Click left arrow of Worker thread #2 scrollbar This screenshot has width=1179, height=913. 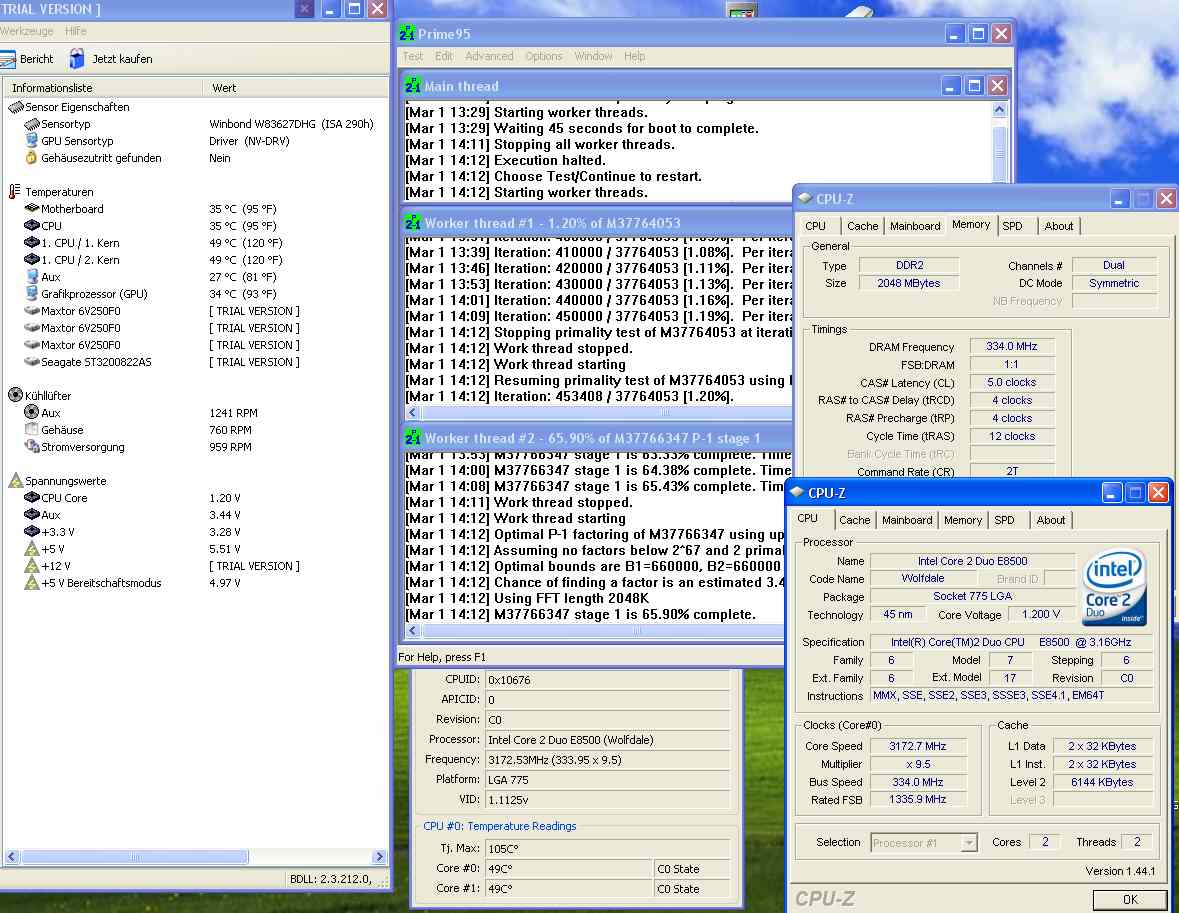coord(412,630)
